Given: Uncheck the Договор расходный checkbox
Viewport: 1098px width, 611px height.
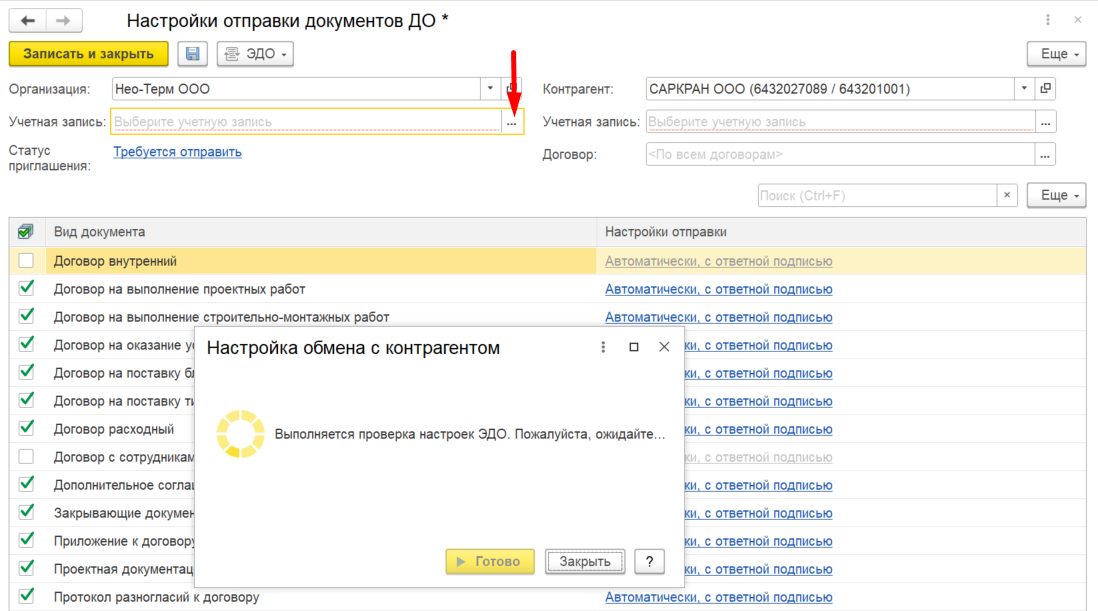Looking at the screenshot, I should tap(26, 428).
